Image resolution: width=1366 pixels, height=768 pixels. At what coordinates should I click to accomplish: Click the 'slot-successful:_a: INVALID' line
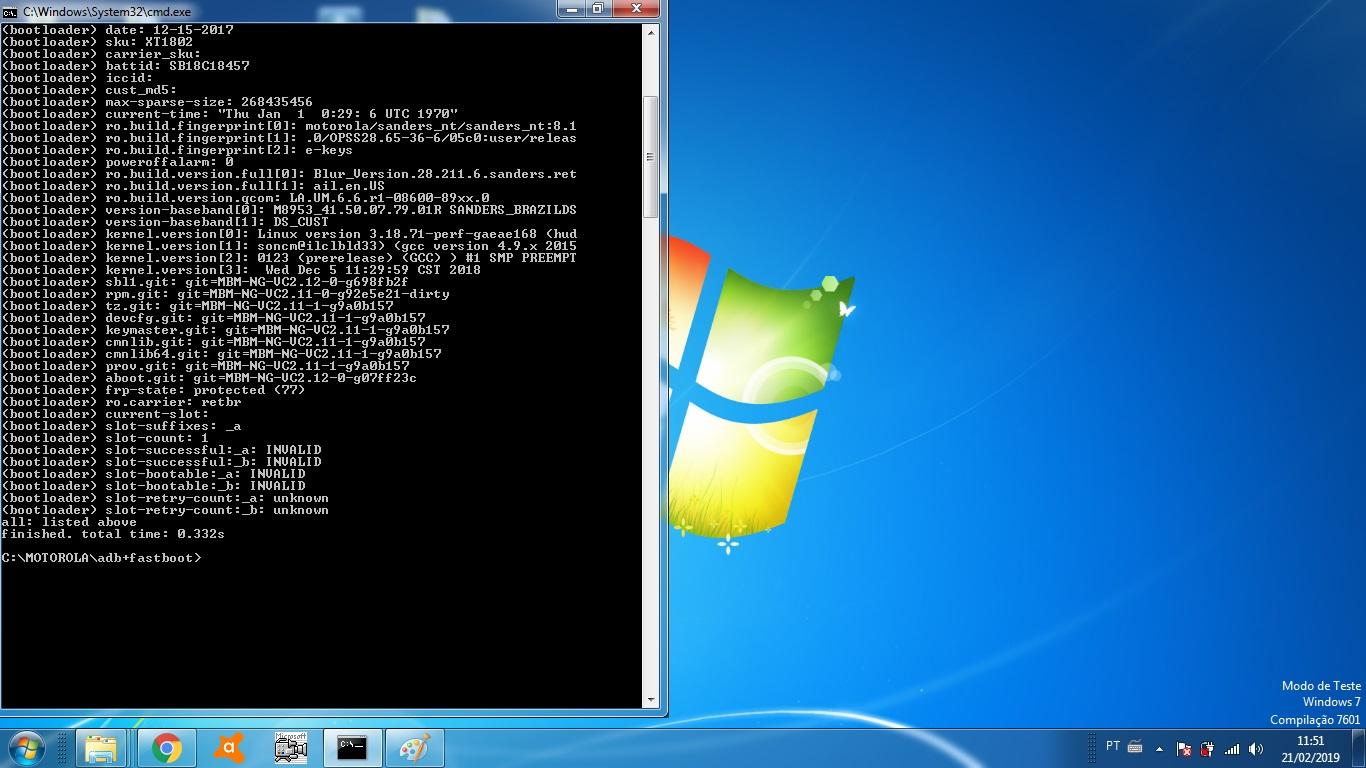tap(161, 450)
